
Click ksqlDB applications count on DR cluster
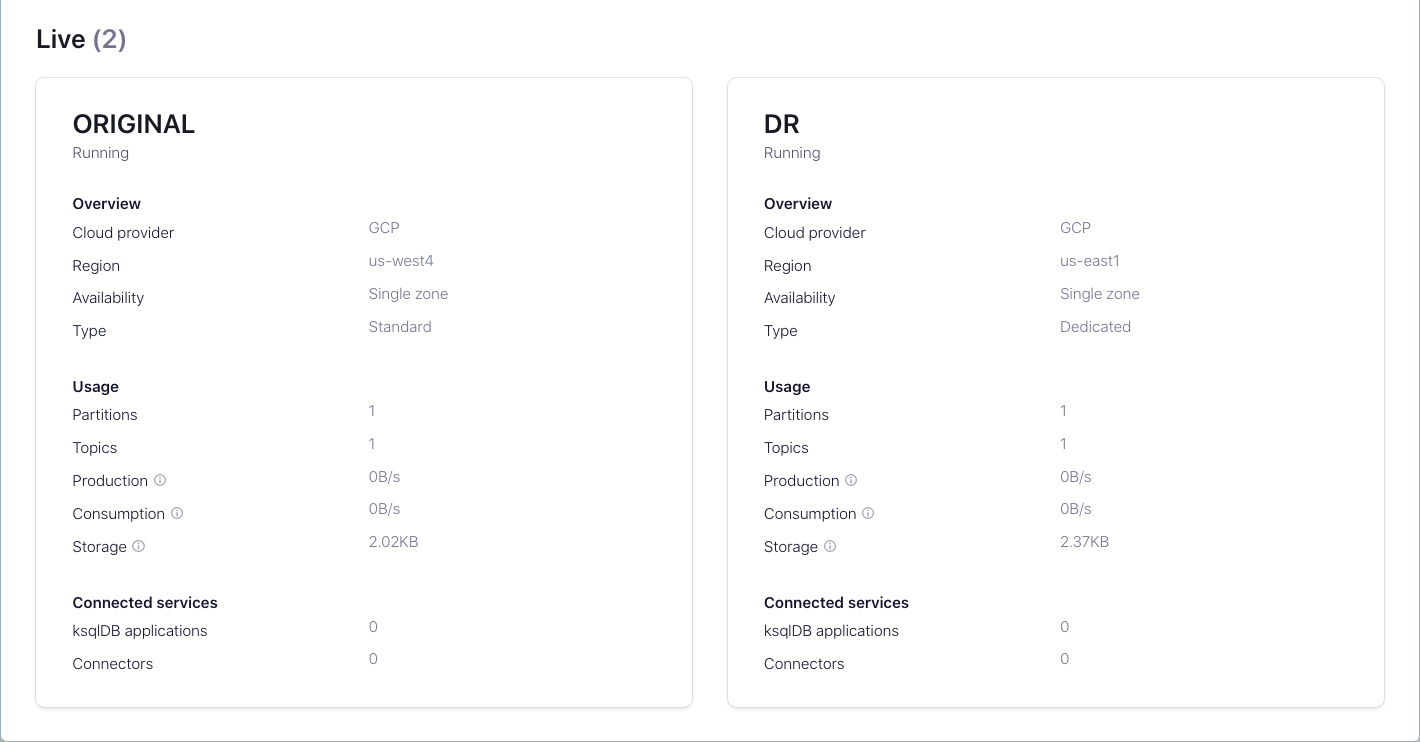point(1064,627)
